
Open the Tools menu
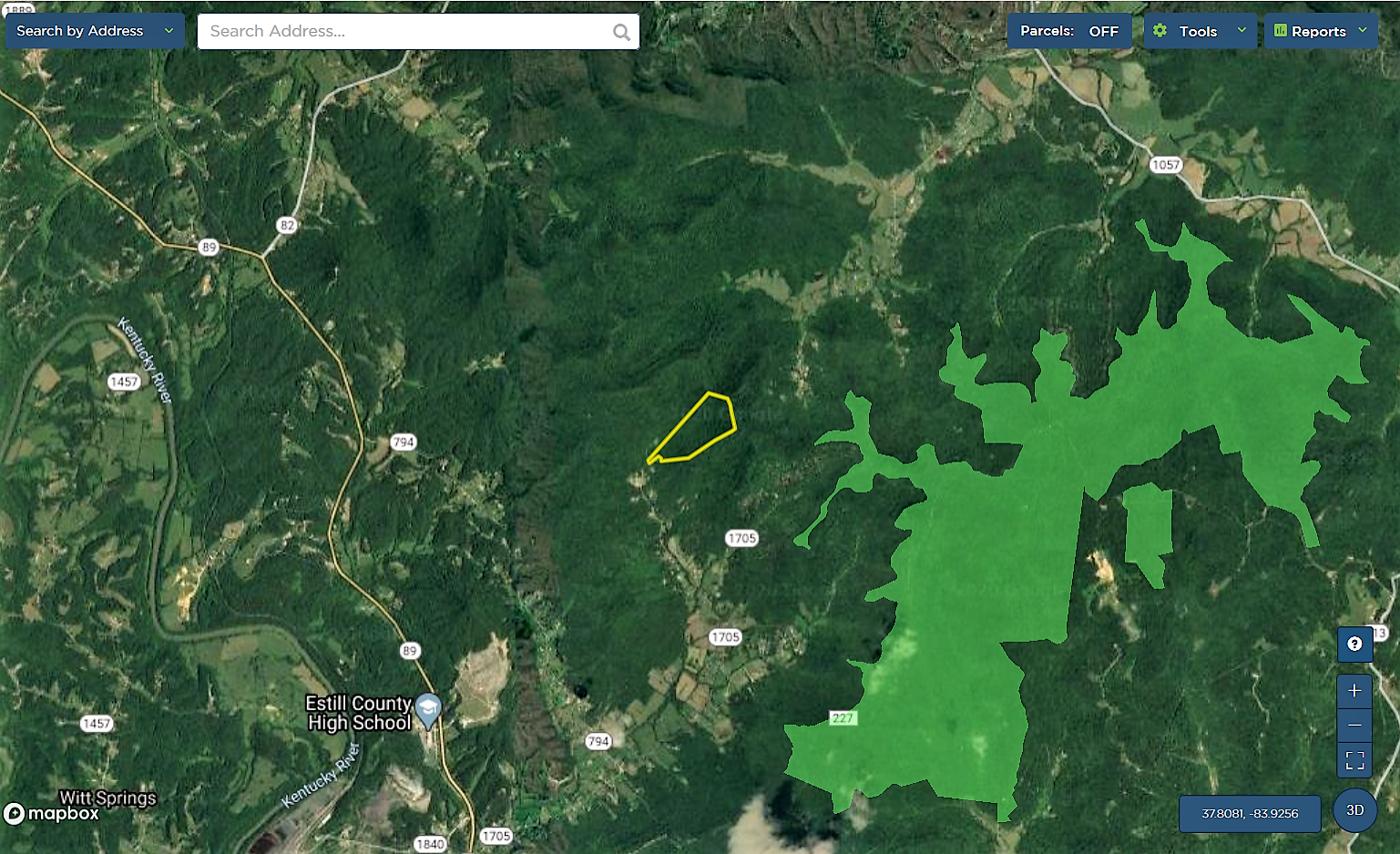[x=1200, y=31]
